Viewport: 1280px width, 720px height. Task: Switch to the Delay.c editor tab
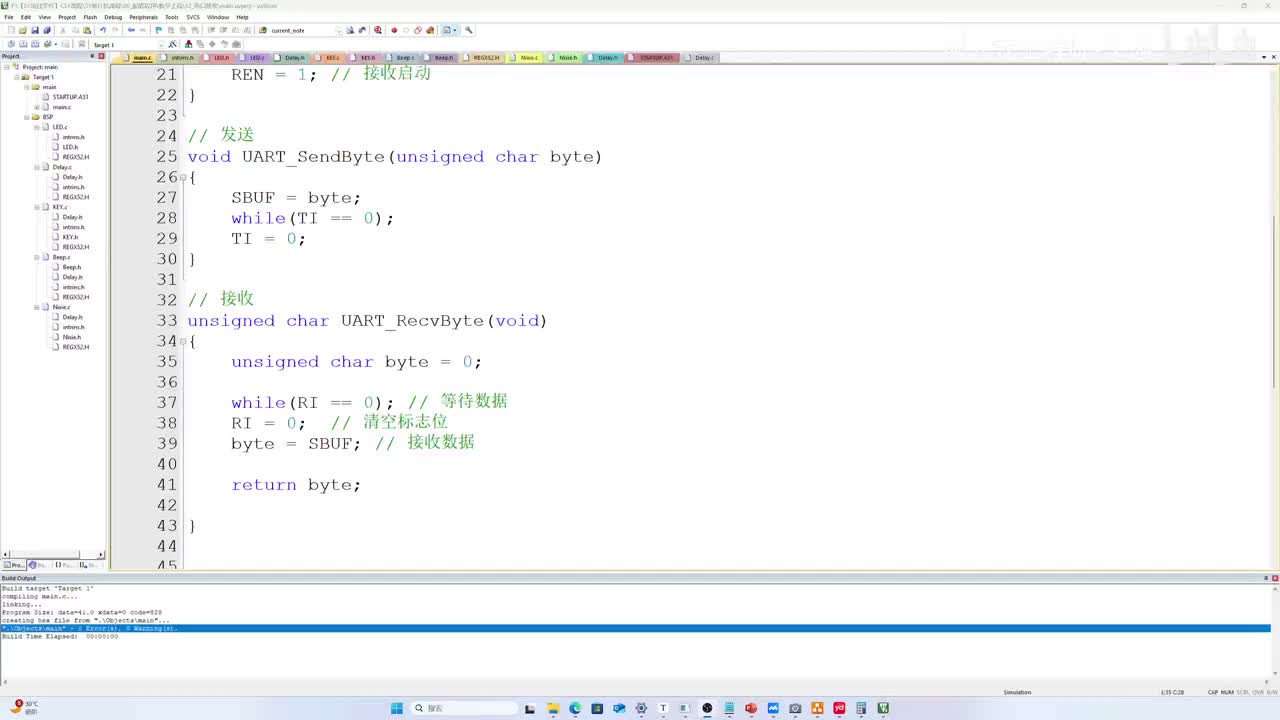coord(703,58)
